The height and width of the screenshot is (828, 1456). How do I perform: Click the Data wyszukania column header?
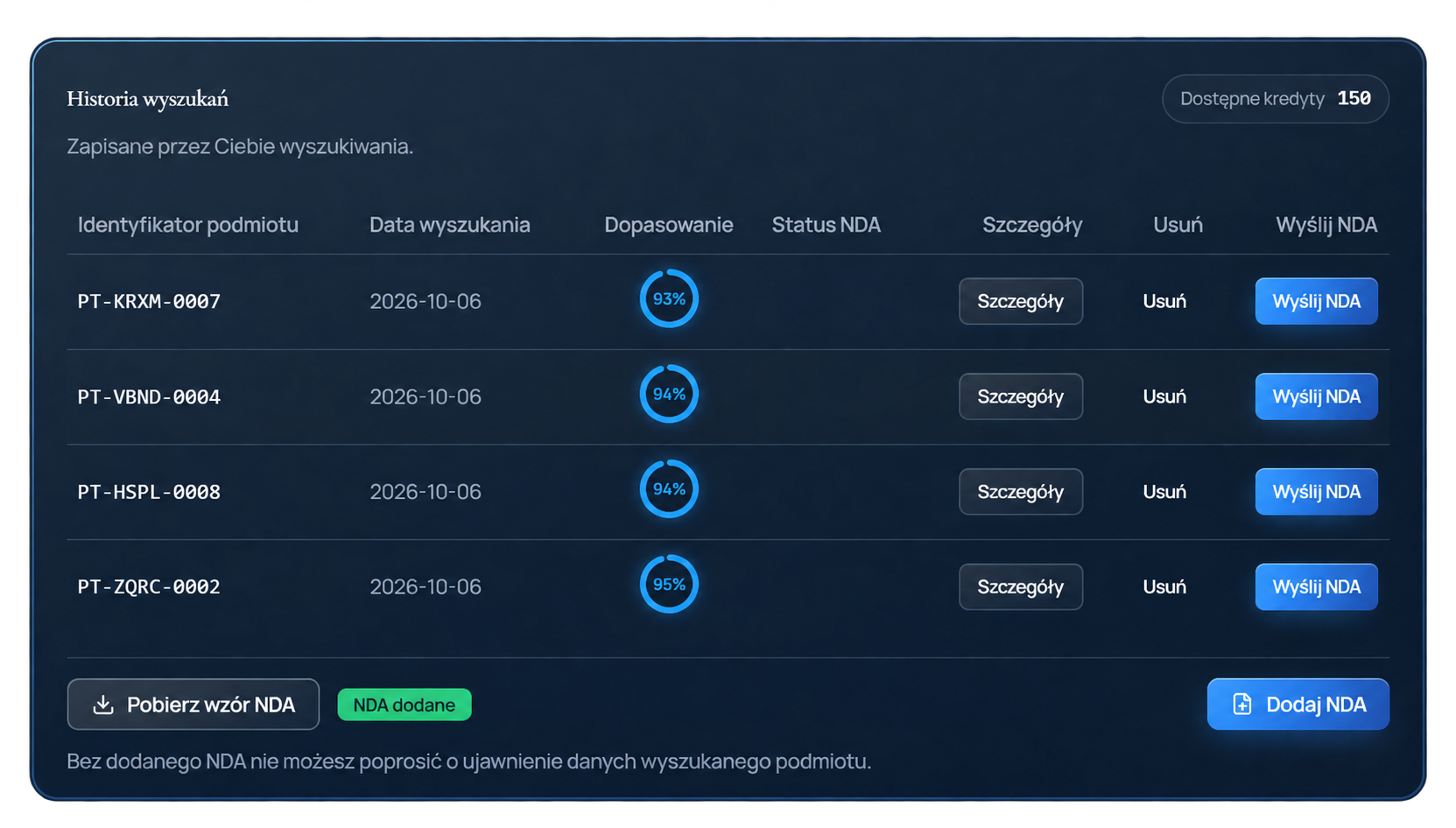[450, 225]
